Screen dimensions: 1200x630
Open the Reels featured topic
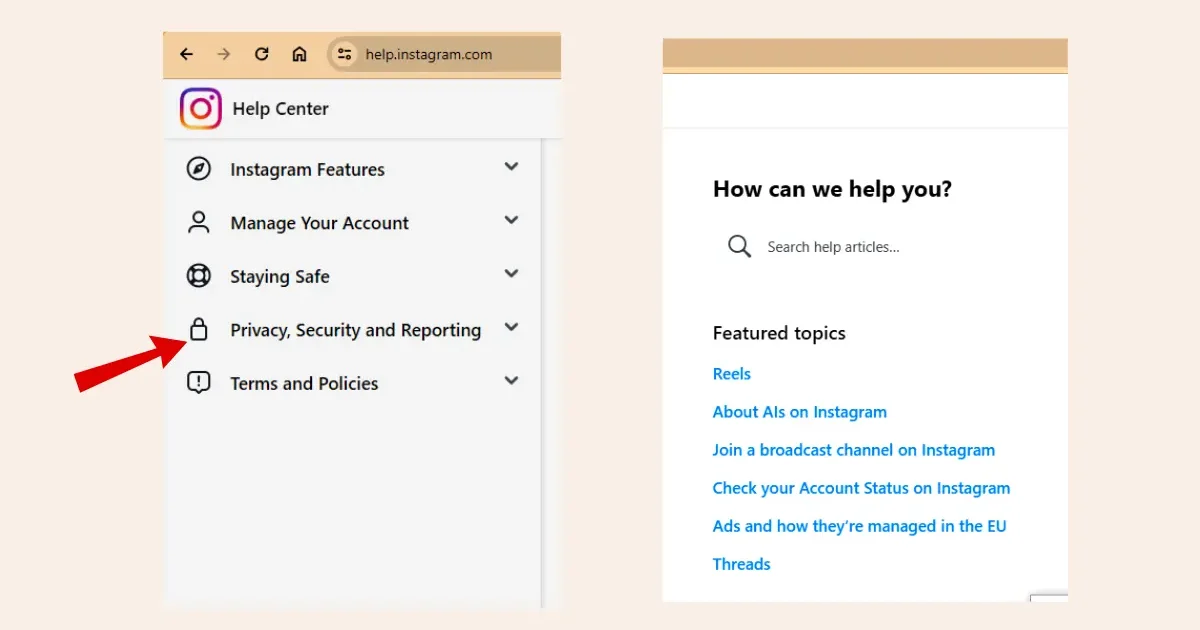pos(731,373)
